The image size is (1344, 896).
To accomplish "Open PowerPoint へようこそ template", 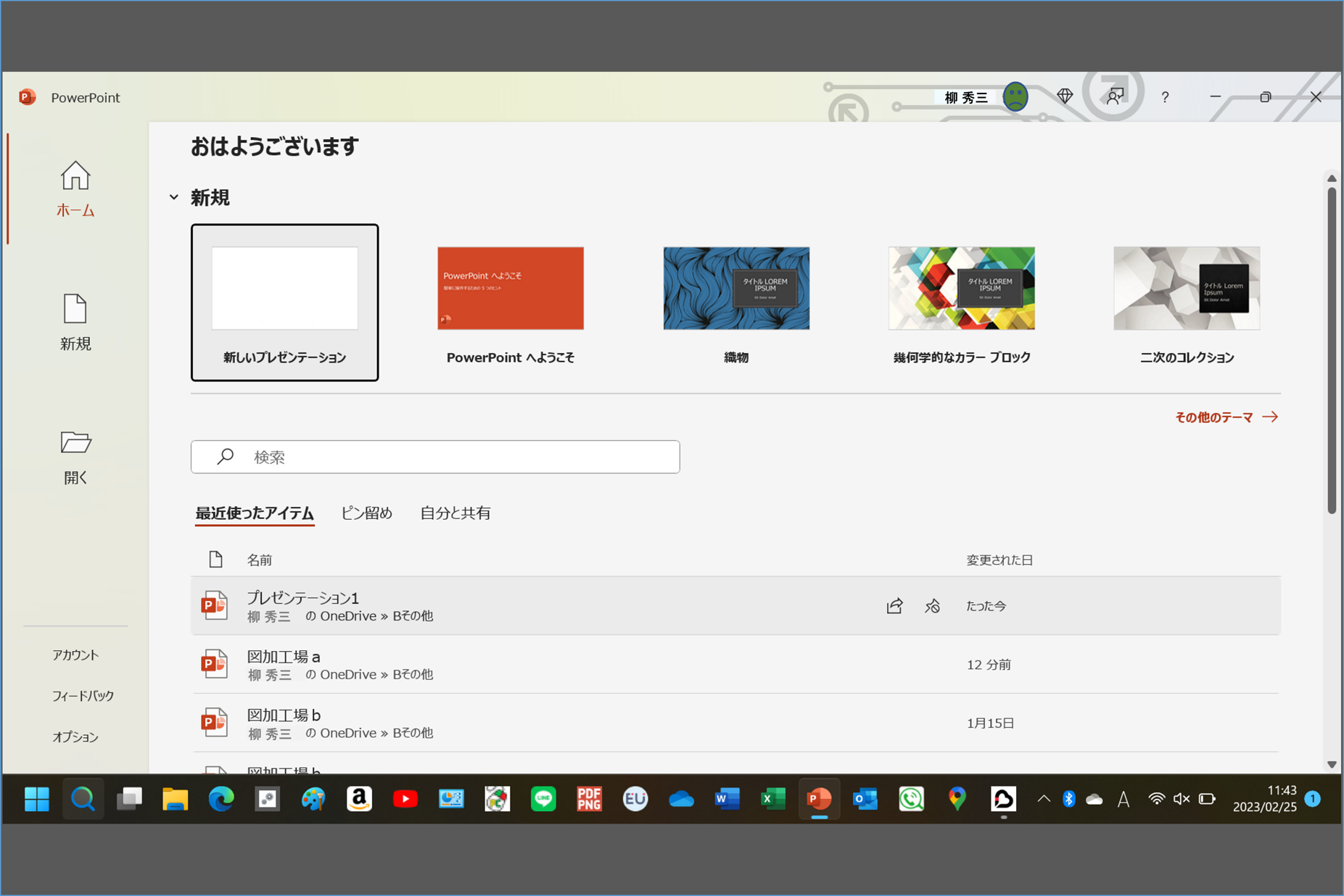I will [x=511, y=302].
